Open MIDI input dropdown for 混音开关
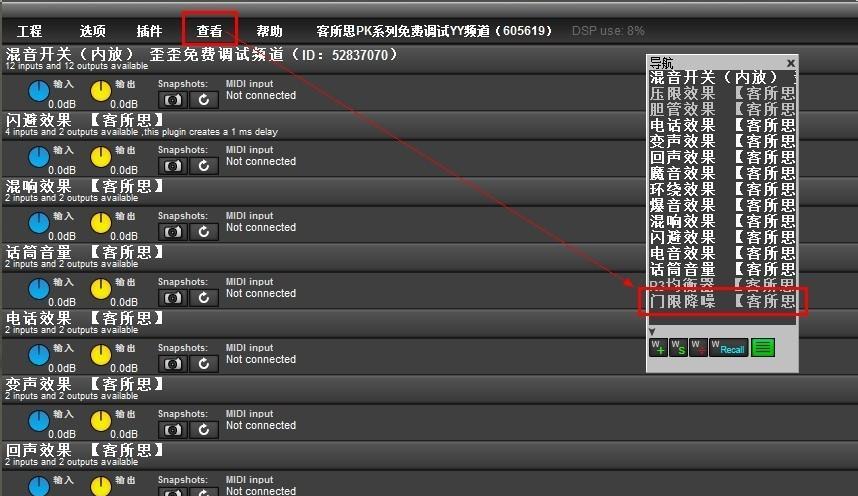Image resolution: width=858 pixels, height=496 pixels. coord(261,95)
